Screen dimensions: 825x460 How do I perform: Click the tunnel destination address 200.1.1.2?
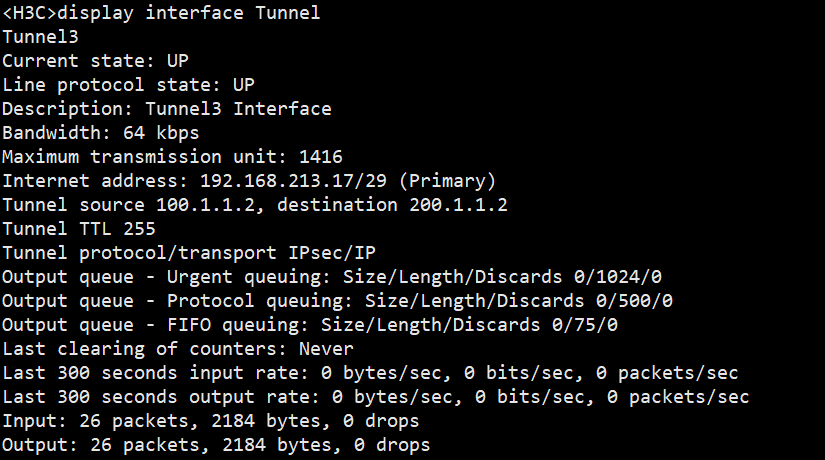pyautogui.click(x=458, y=205)
